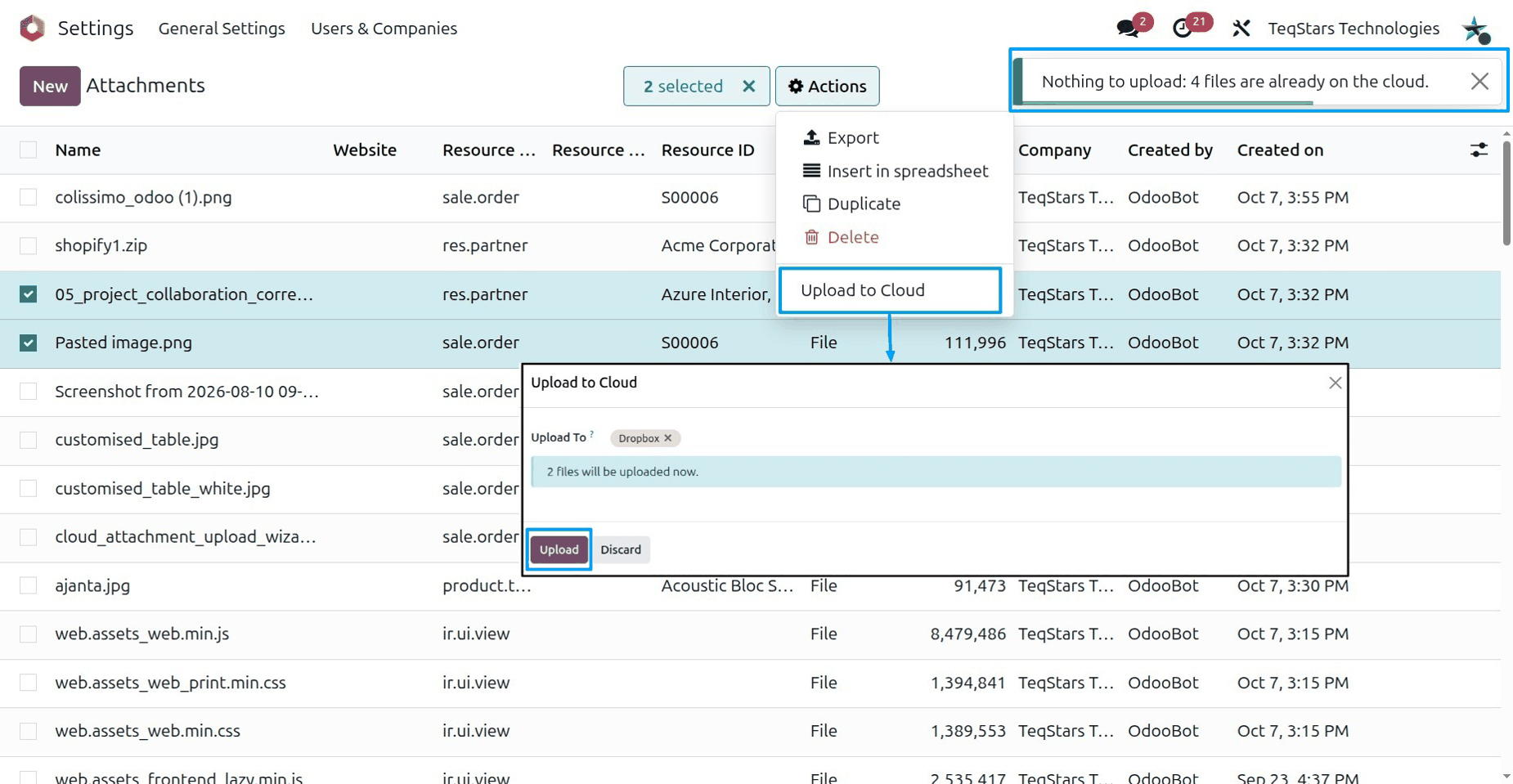Close the Upload to Cloud dialog
Image resolution: width=1513 pixels, height=784 pixels.
(x=1336, y=383)
